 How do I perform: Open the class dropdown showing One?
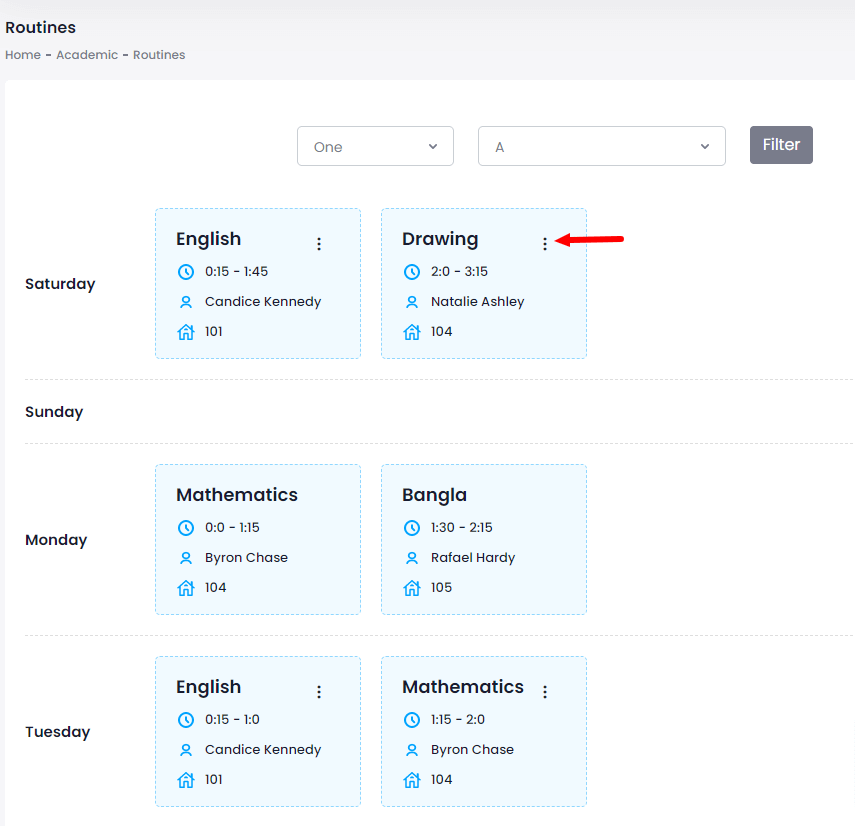[375, 146]
